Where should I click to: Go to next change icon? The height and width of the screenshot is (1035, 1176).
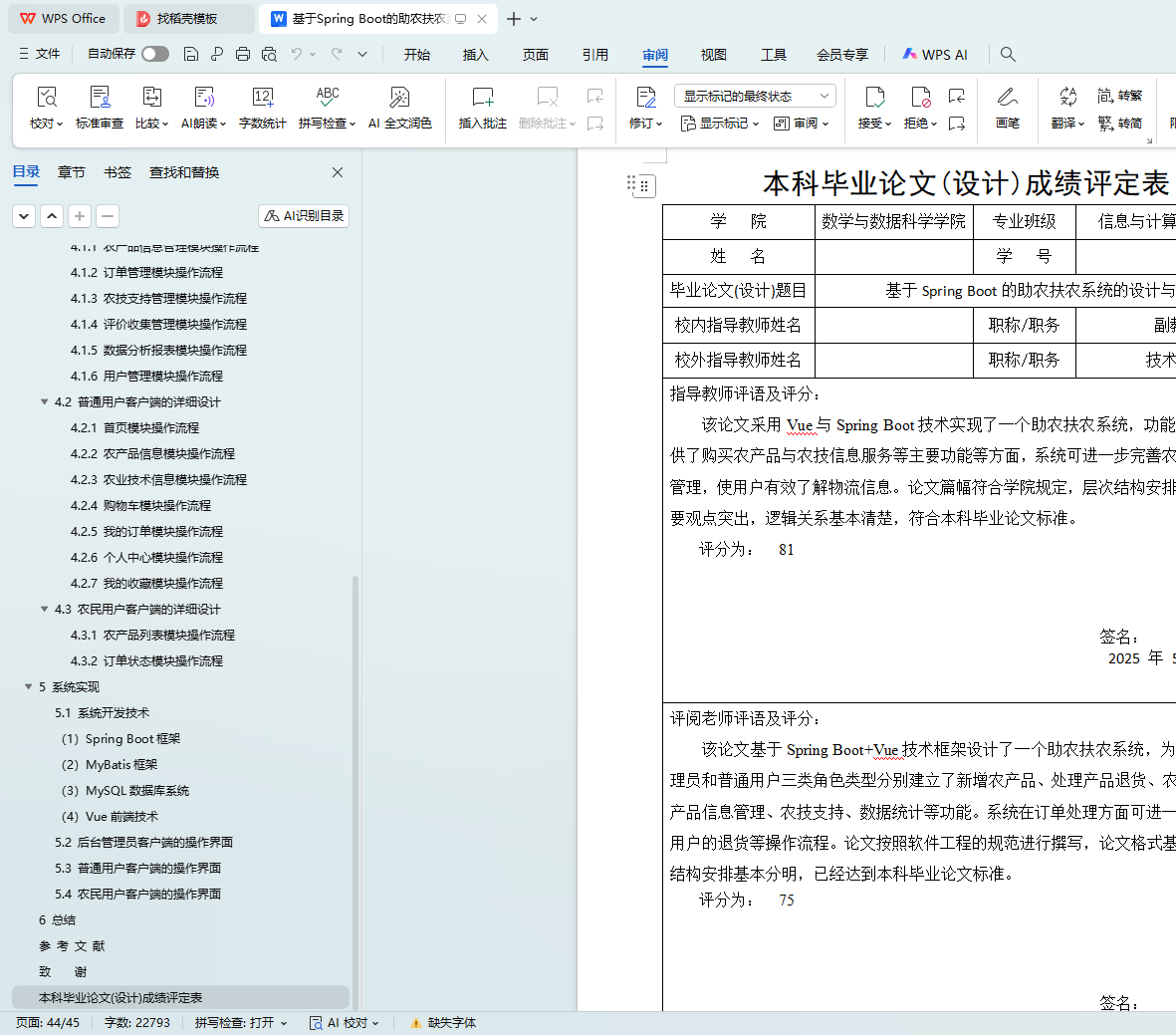[956, 124]
